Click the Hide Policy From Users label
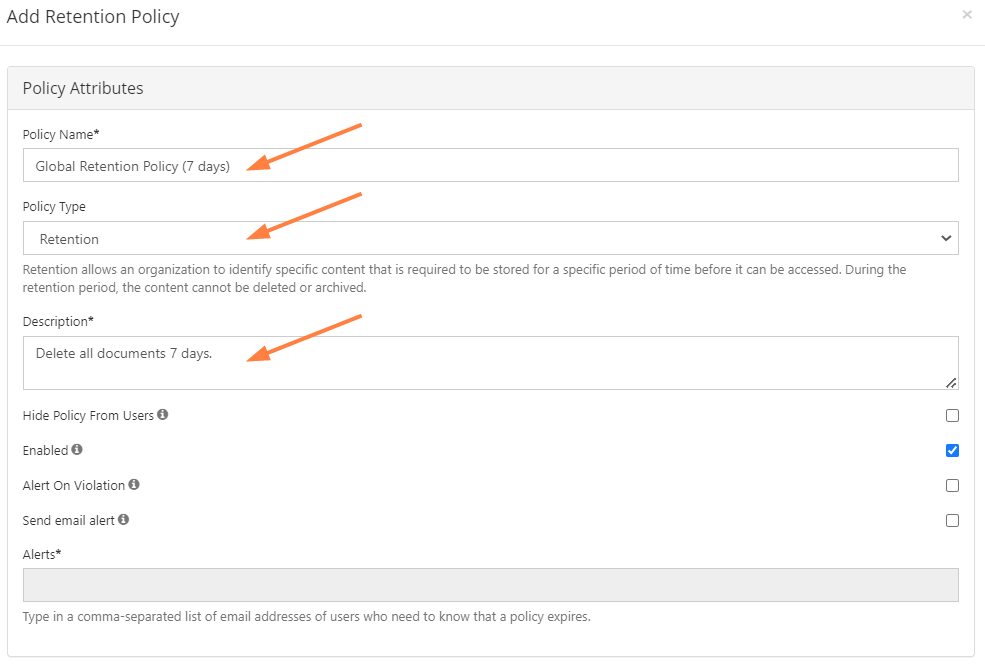Viewport: 985px width, 668px height. coord(88,415)
